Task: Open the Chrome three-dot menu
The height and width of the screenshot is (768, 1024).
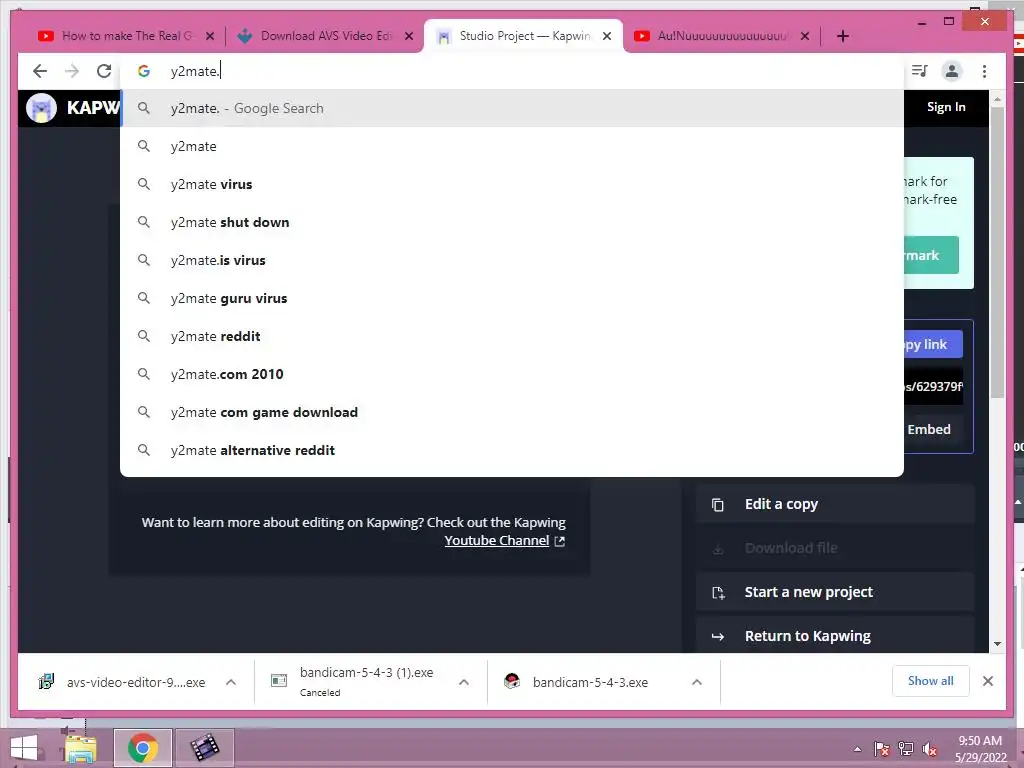Action: point(984,71)
